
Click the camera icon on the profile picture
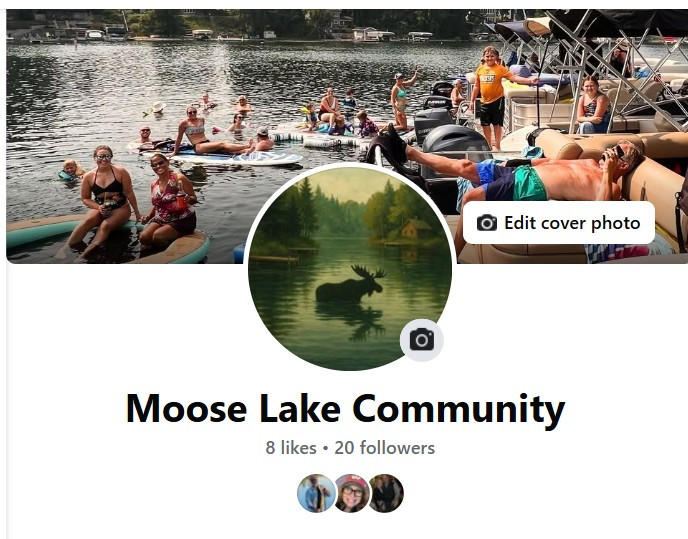tap(422, 340)
